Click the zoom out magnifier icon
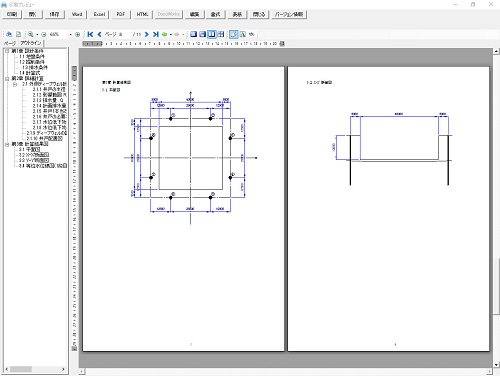 coord(44,34)
